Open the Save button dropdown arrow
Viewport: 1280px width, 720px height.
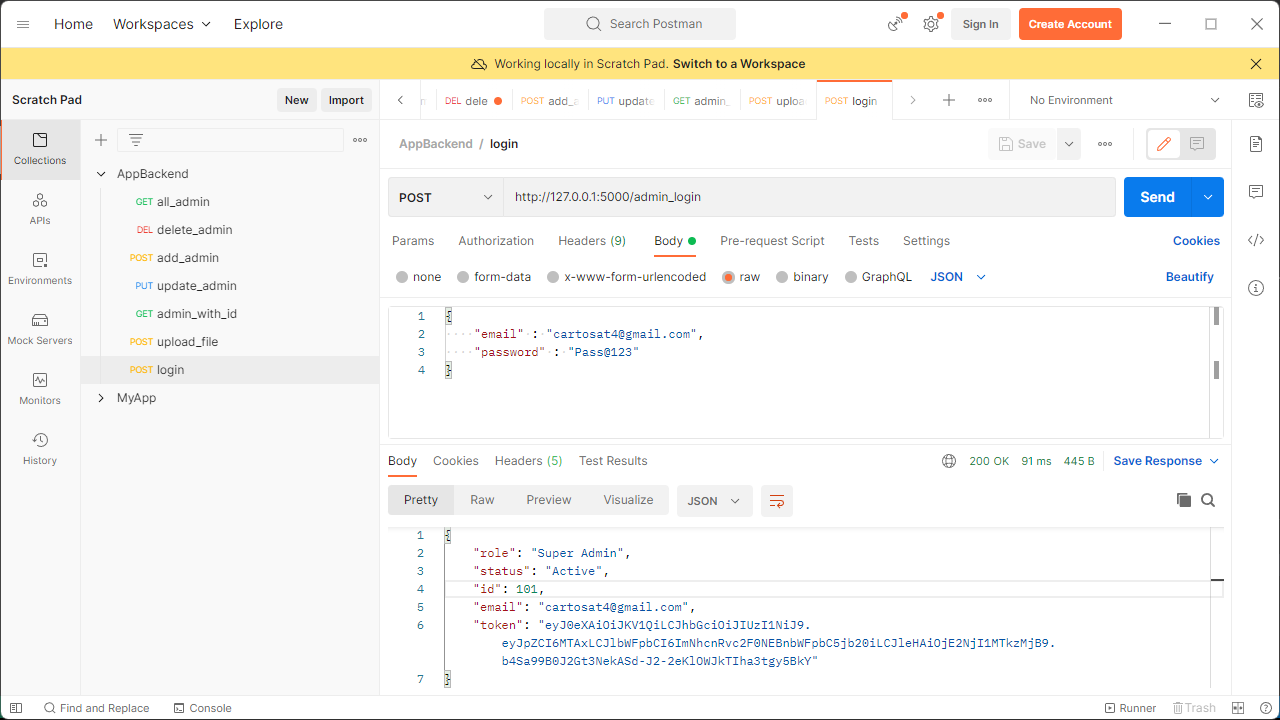[1069, 144]
